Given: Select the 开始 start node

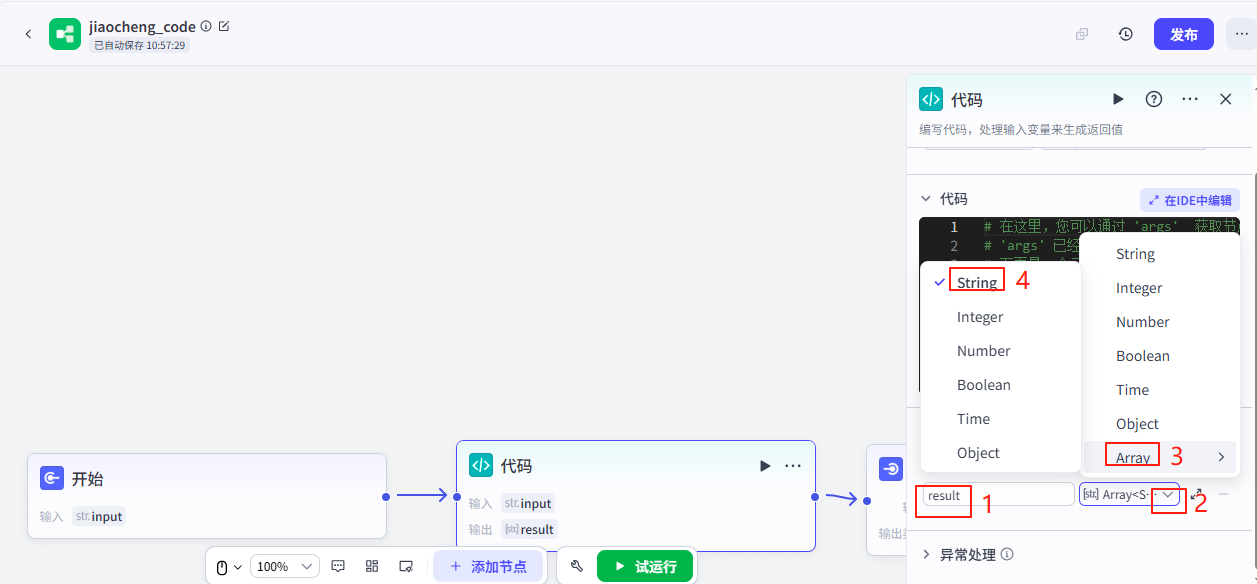Looking at the screenshot, I should click(207, 496).
